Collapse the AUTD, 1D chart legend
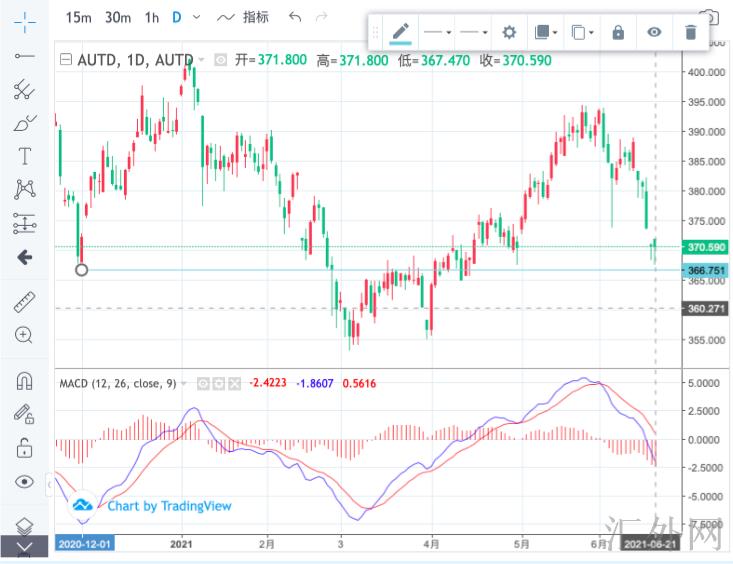733x564 pixels. (66, 60)
